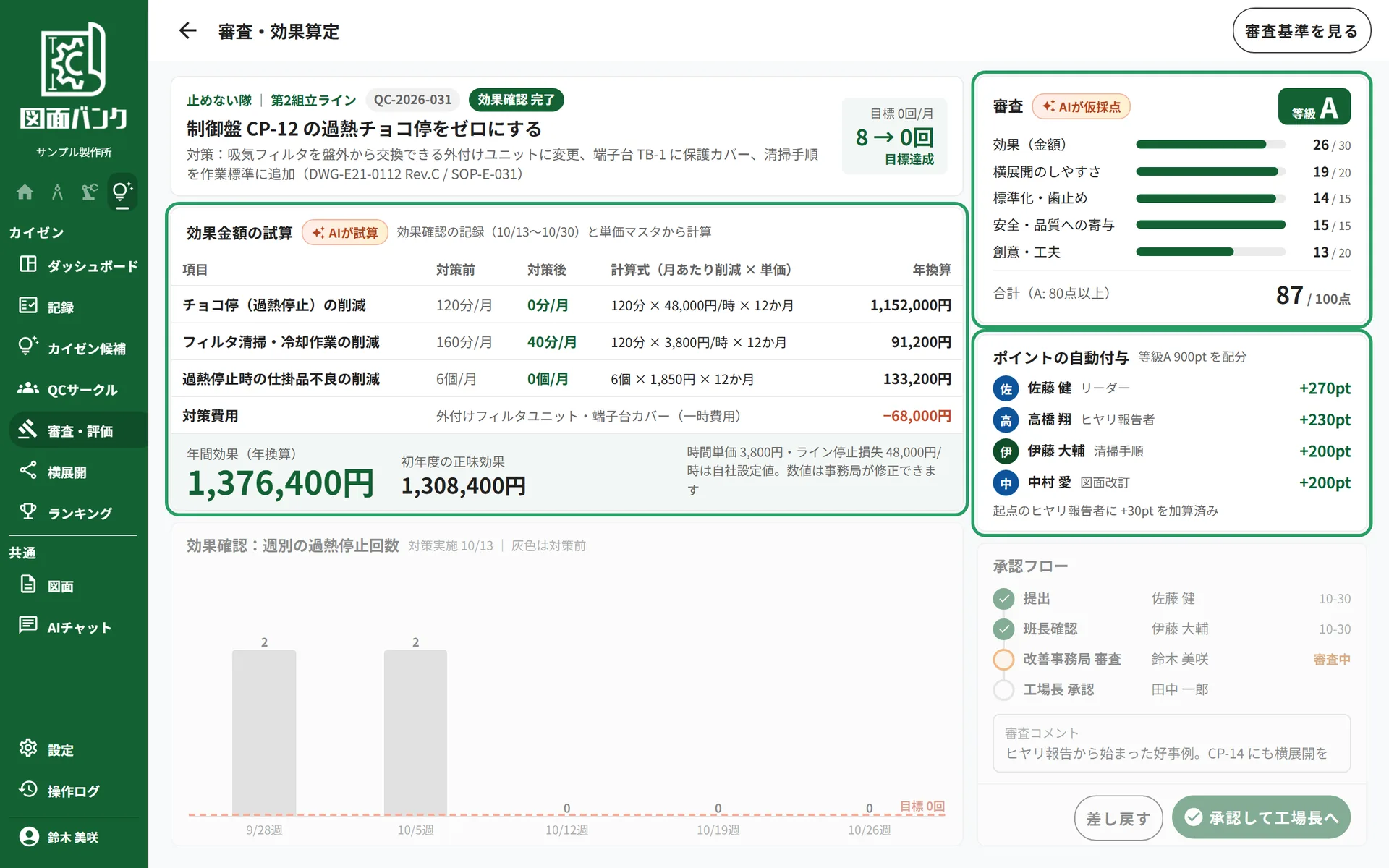Click the 差し戻す button
This screenshot has height=868, width=1389.
tap(1118, 818)
